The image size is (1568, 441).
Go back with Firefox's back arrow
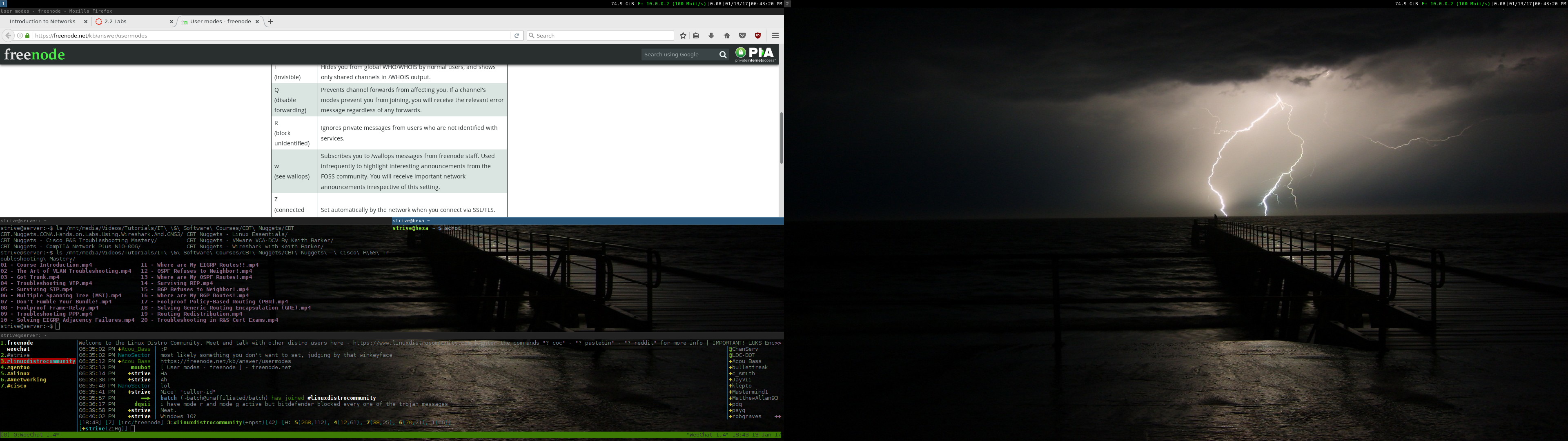coord(8,36)
